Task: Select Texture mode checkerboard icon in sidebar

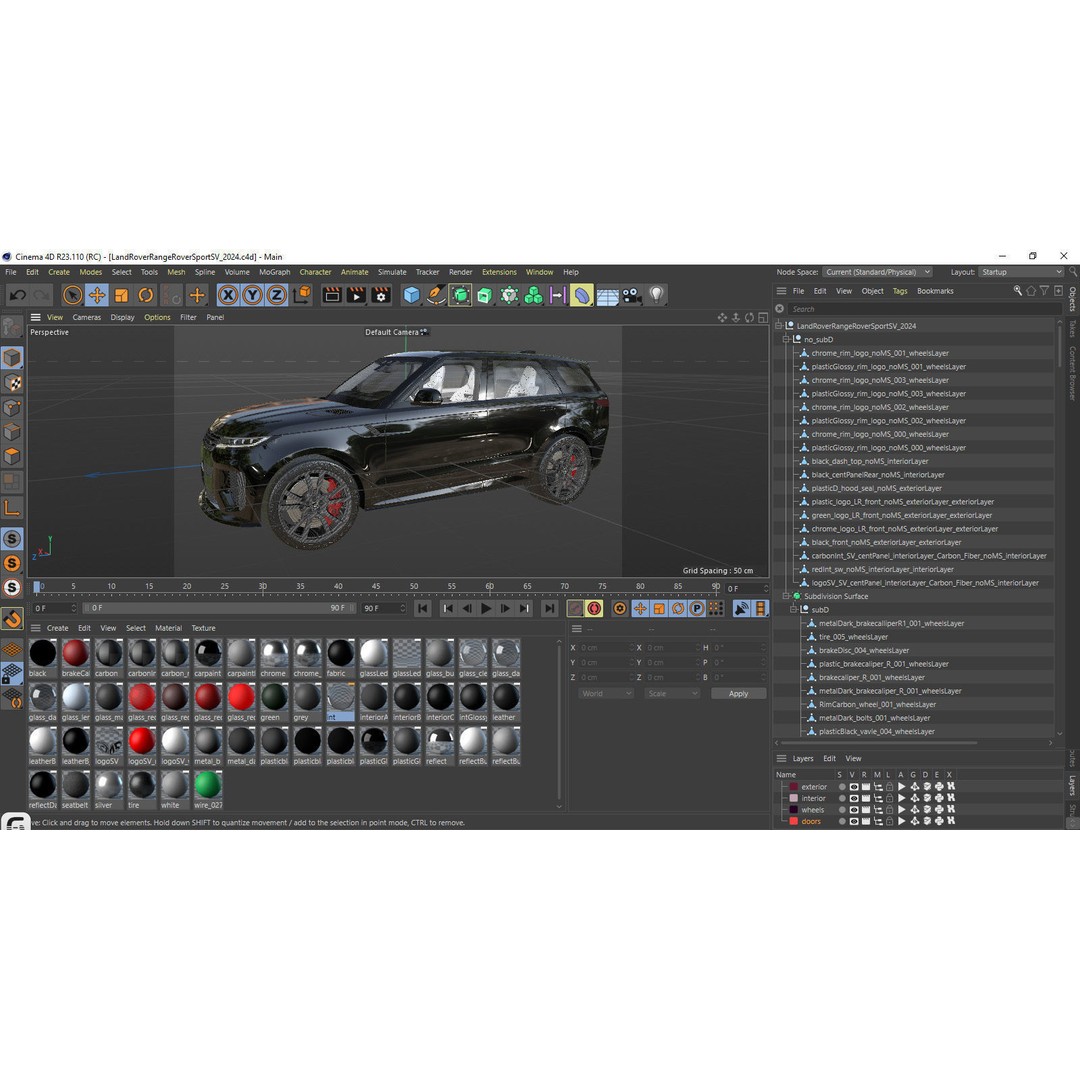Action: 12,383
